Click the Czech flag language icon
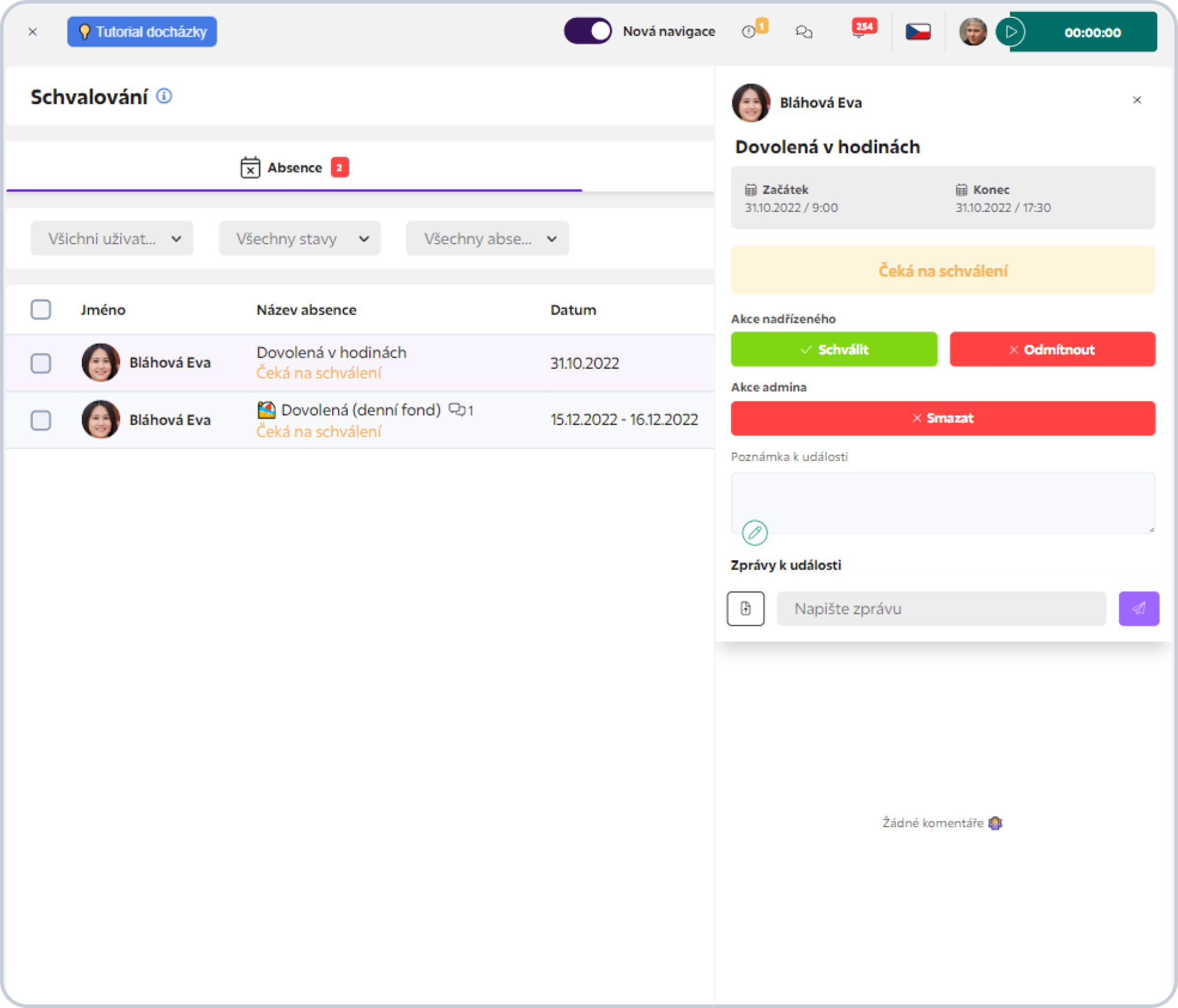Viewport: 1178px width, 1008px height. (918, 32)
